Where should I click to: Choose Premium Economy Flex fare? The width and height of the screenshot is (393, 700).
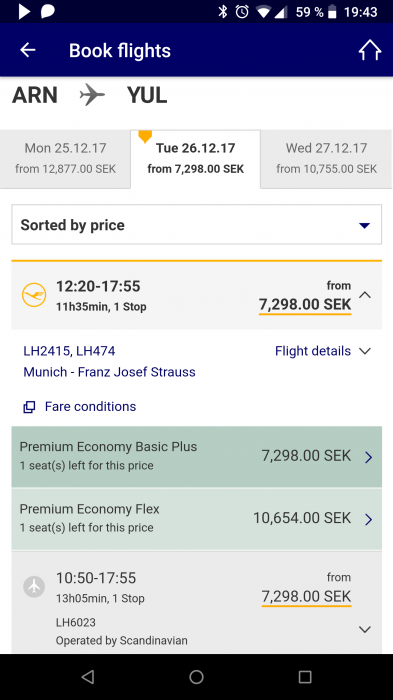196,519
